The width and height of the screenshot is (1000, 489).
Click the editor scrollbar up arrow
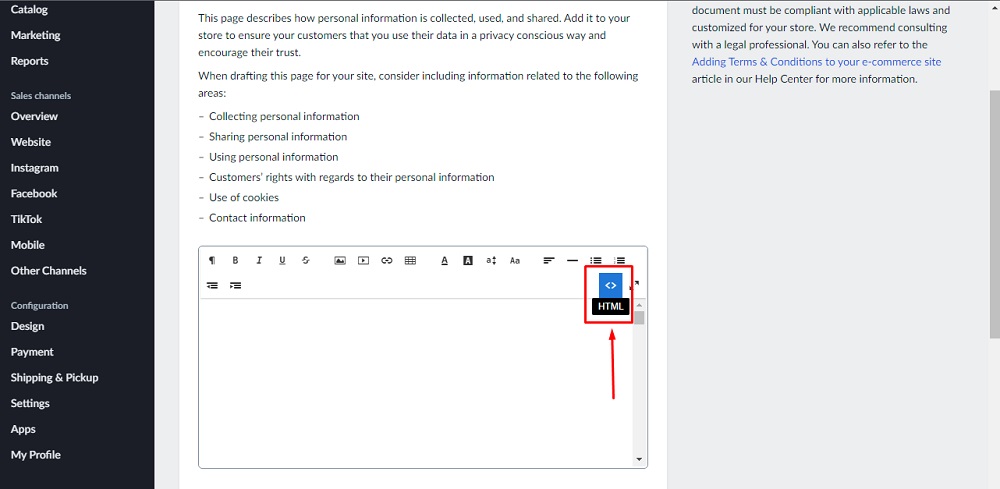(639, 305)
